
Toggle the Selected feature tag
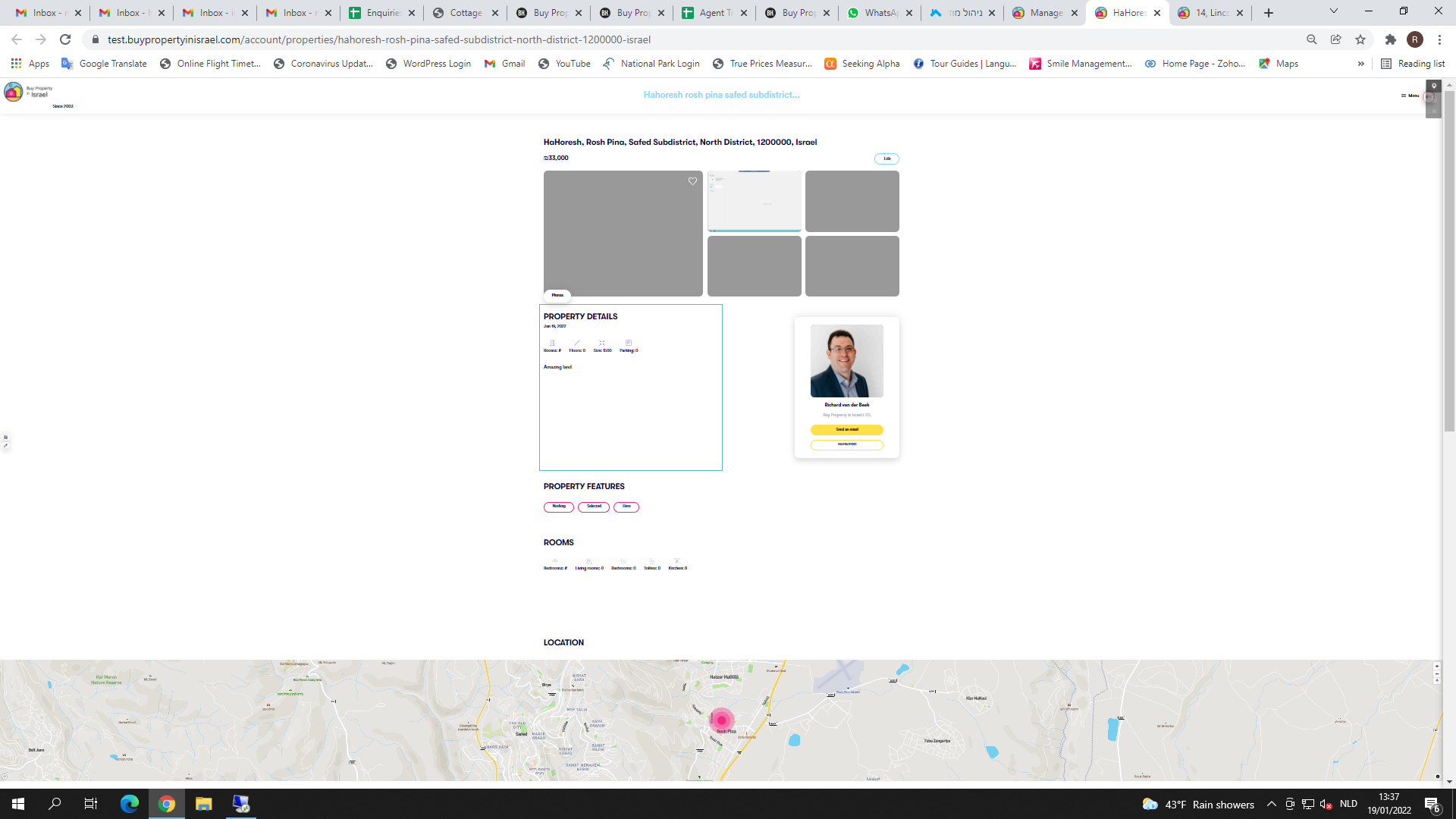point(594,507)
